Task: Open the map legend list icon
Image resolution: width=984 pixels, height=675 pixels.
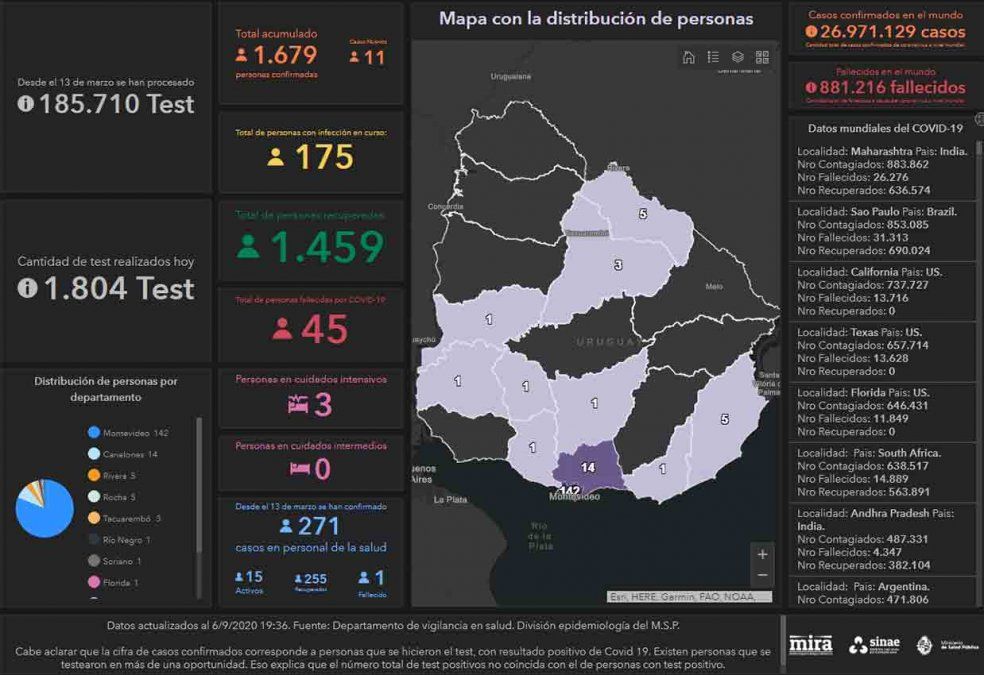Action: [713, 57]
